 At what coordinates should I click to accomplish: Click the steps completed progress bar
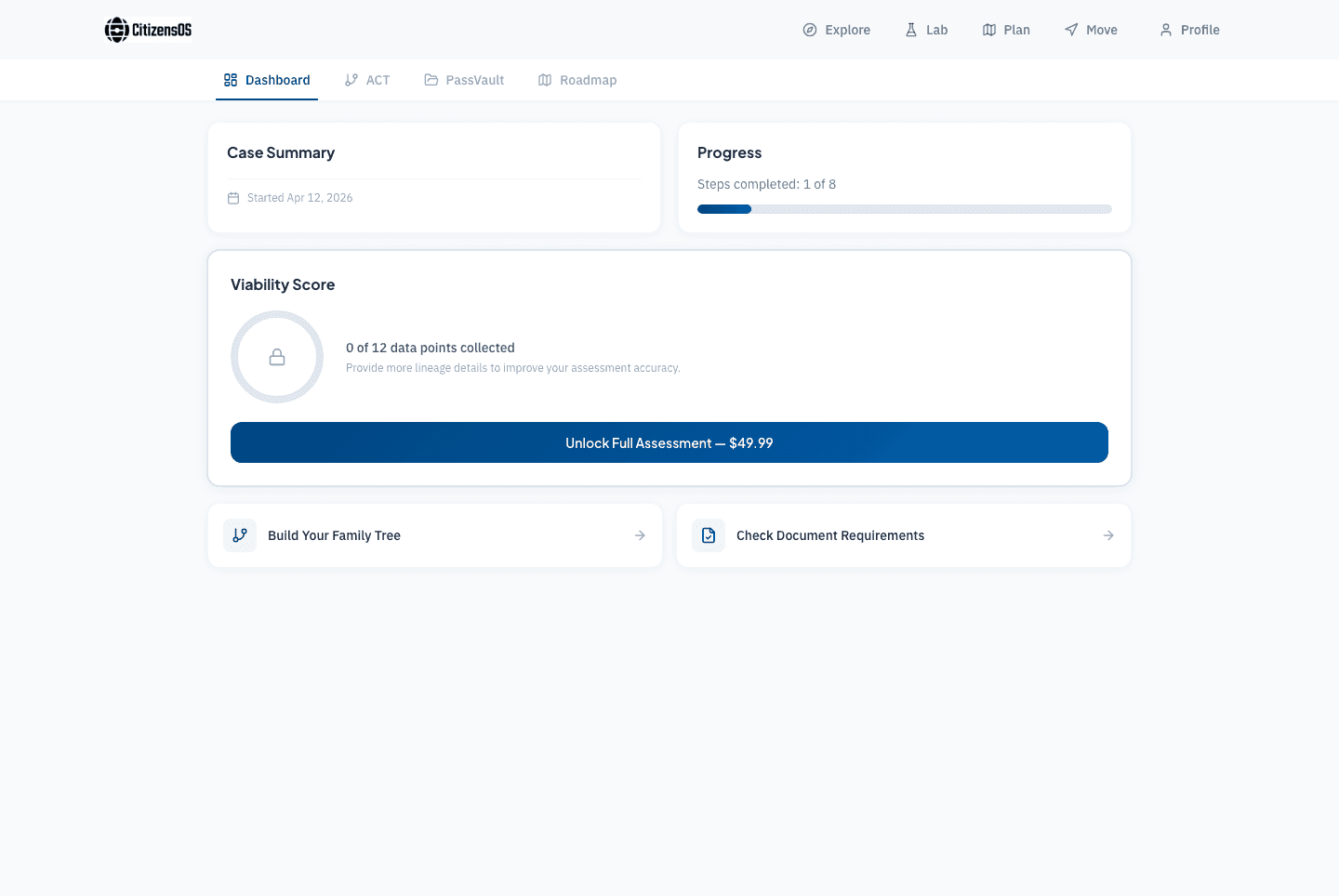coord(905,209)
